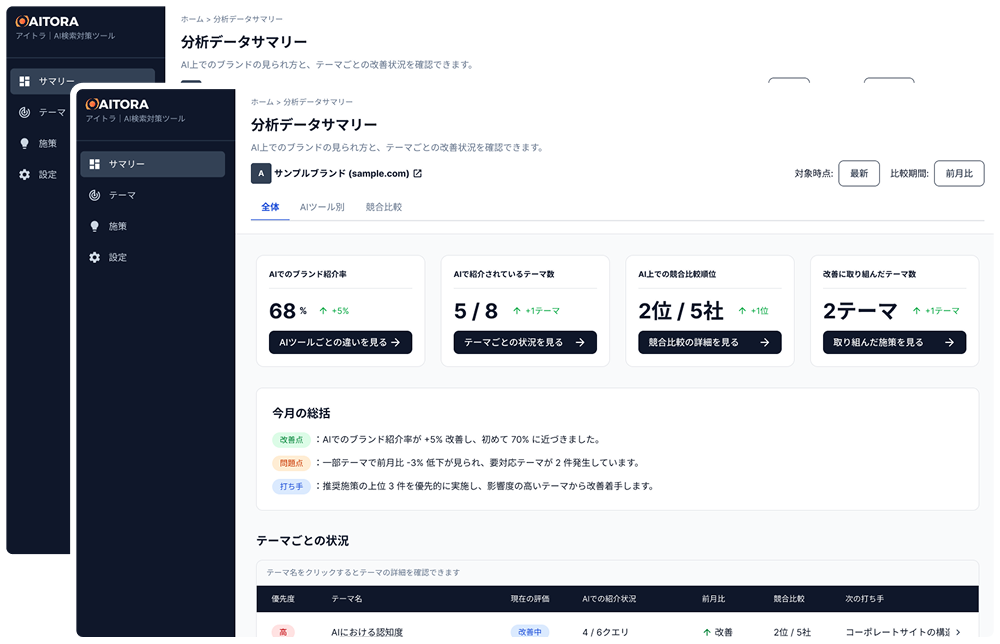The image size is (1000, 644).
Task: Click the サマリー grid icon in the back window
Action: (24, 81)
